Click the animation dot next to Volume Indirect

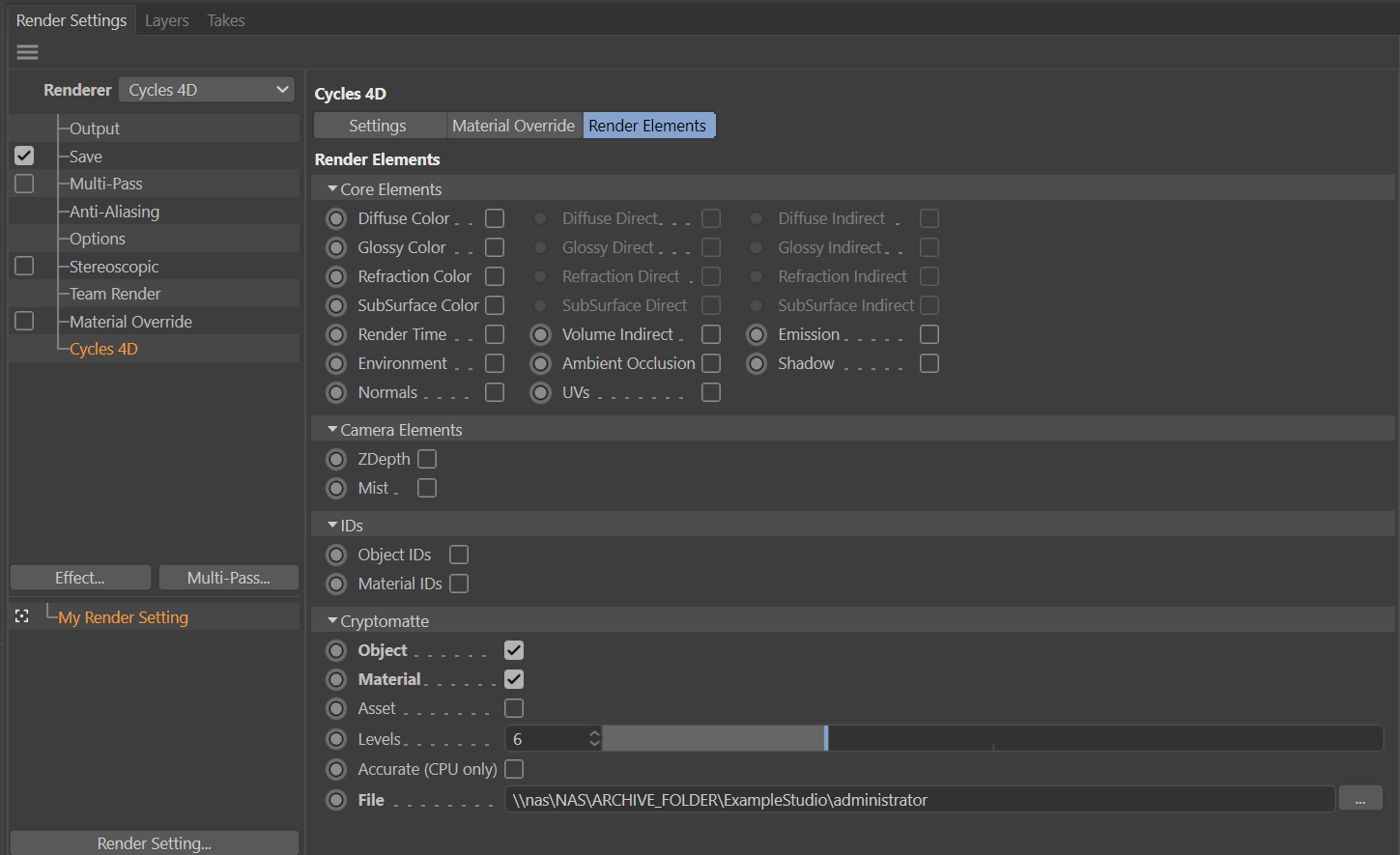coord(541,334)
